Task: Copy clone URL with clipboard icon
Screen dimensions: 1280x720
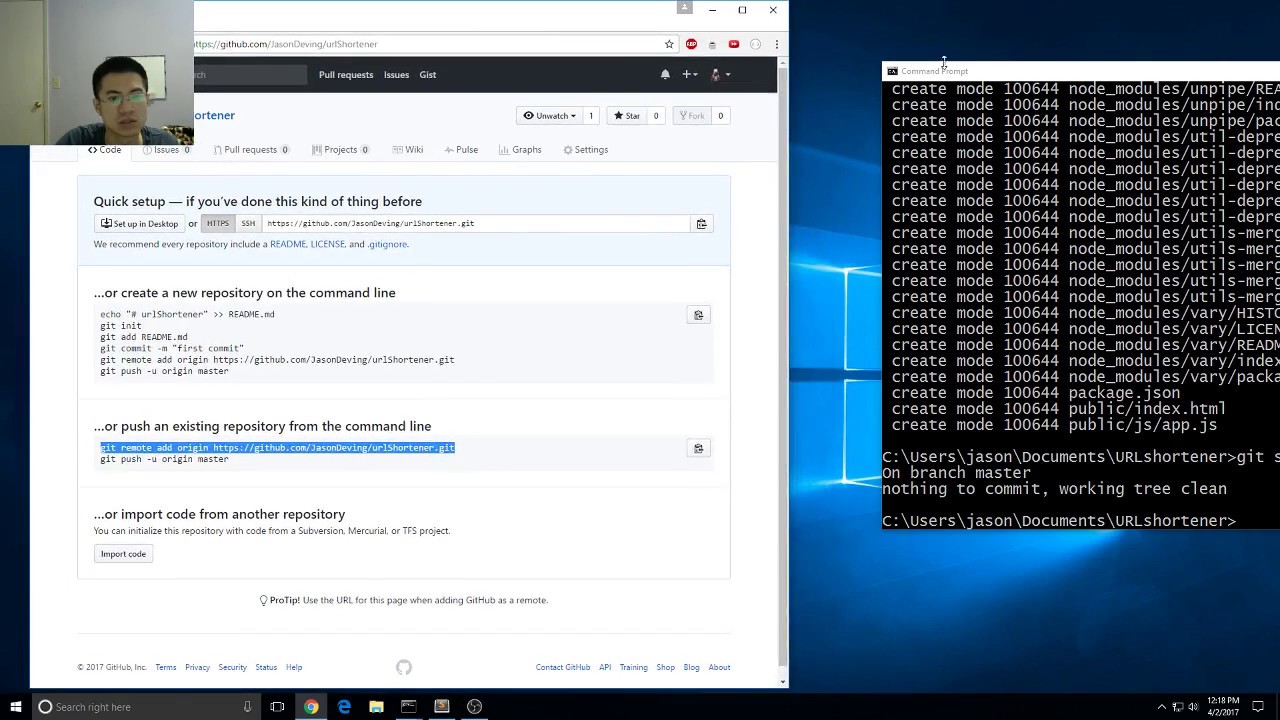Action: click(701, 224)
